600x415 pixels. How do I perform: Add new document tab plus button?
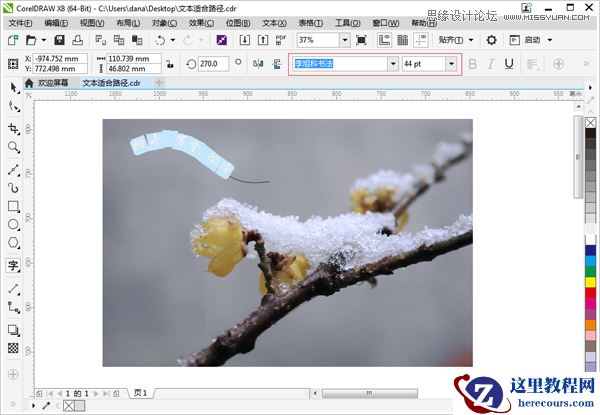point(159,83)
